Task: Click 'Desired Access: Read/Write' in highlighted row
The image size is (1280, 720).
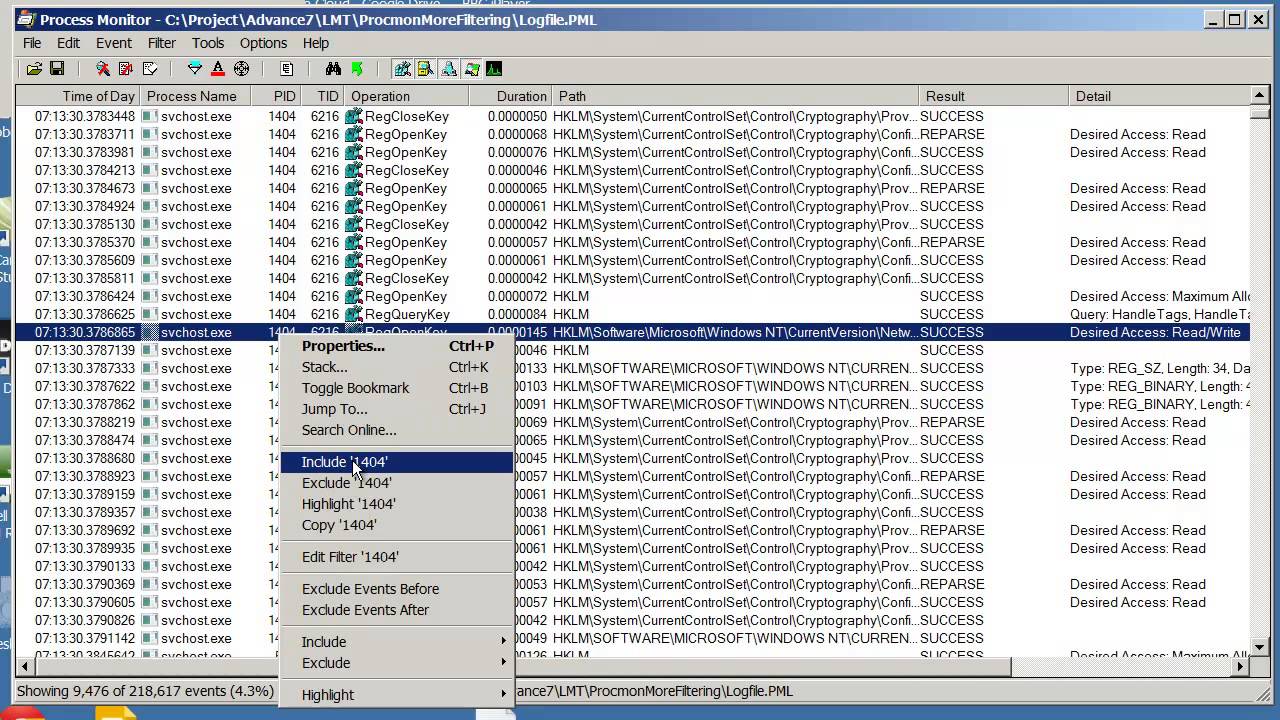Action: [1155, 332]
